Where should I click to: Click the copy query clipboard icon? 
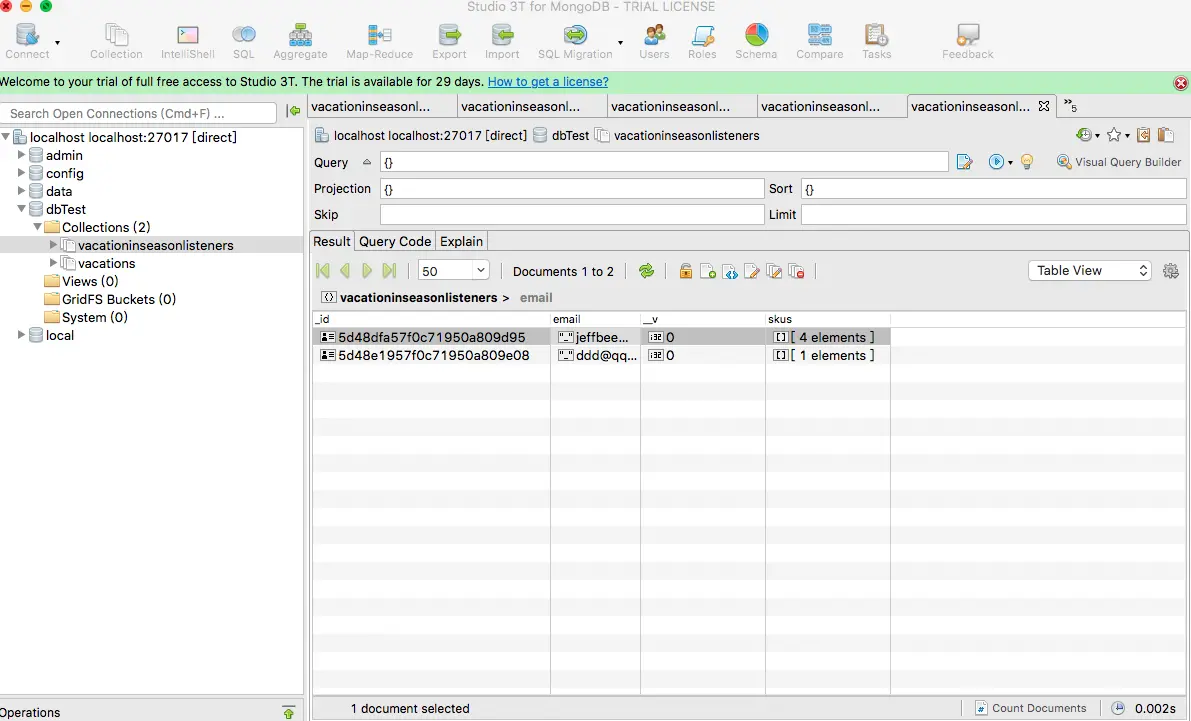click(x=1166, y=135)
